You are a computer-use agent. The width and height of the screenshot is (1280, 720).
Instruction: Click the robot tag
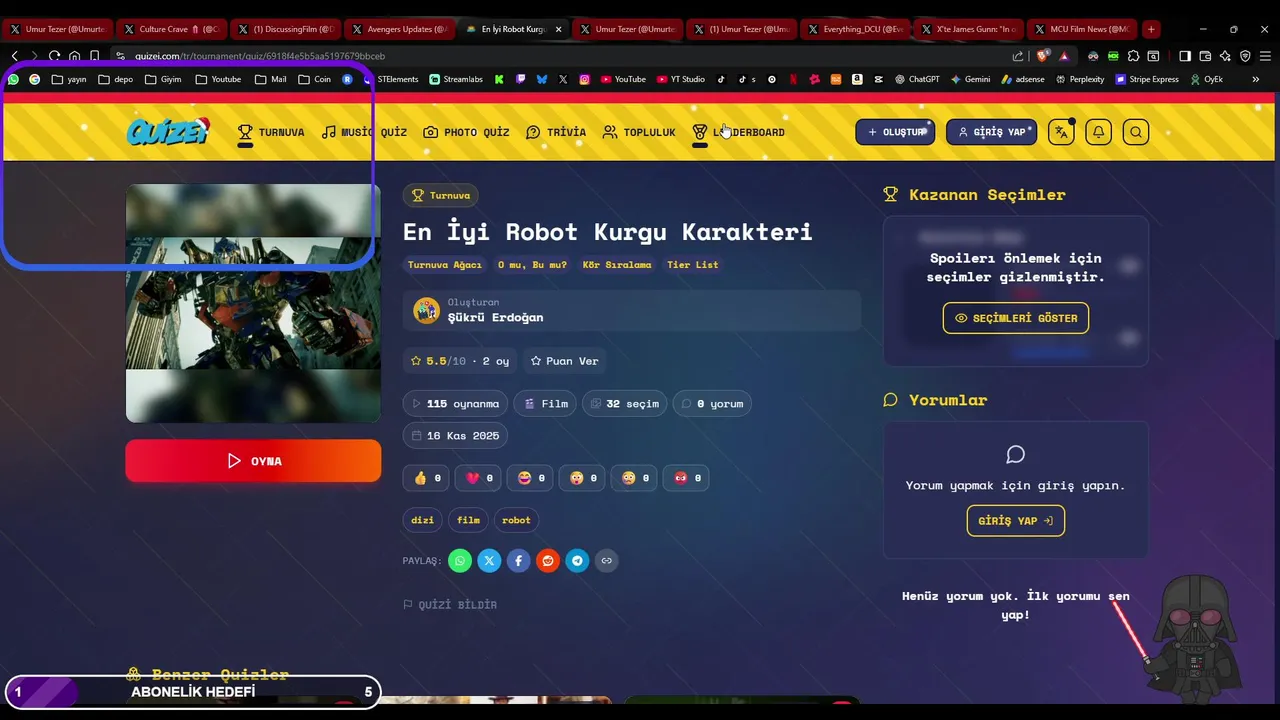(516, 520)
